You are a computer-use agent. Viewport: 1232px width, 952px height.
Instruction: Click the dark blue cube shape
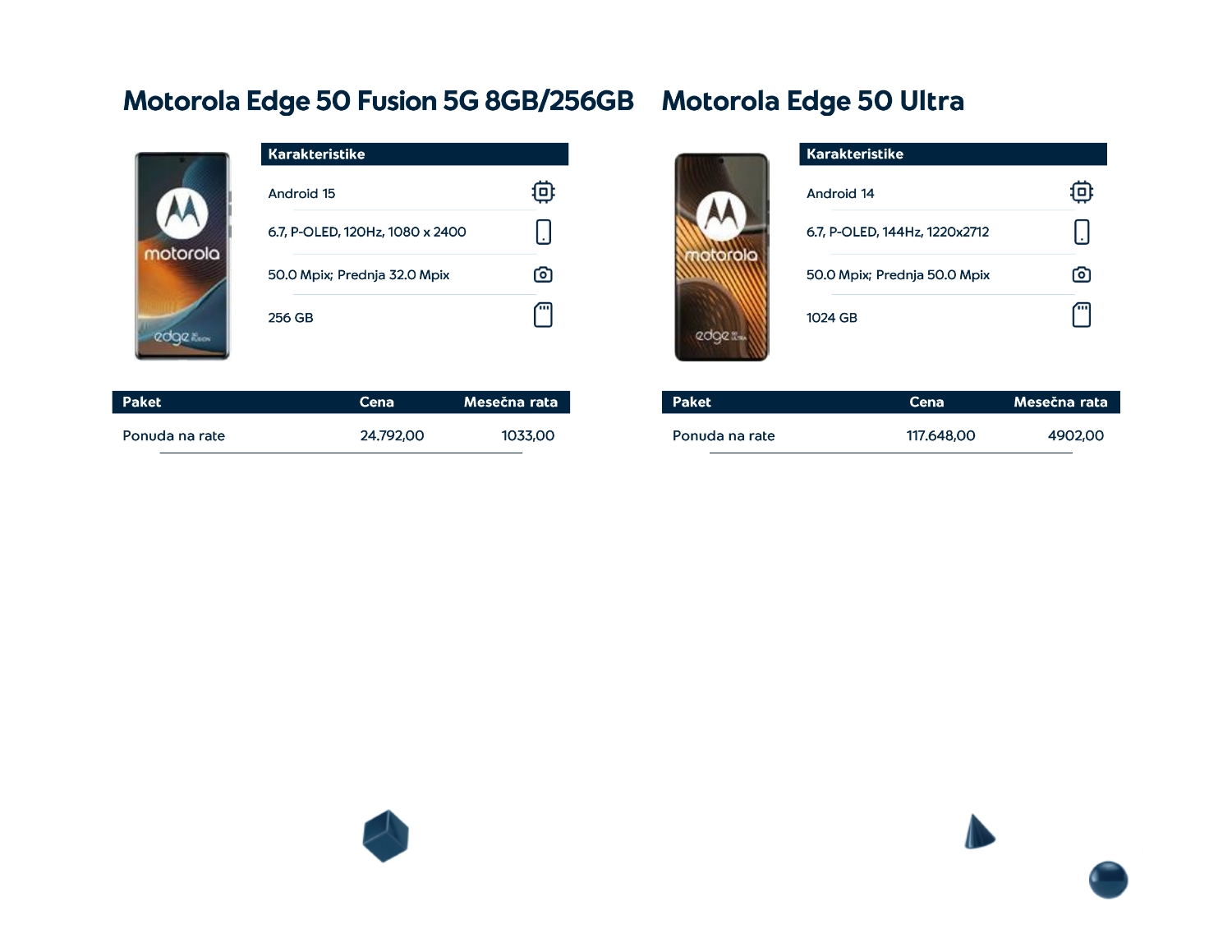pyautogui.click(x=385, y=836)
